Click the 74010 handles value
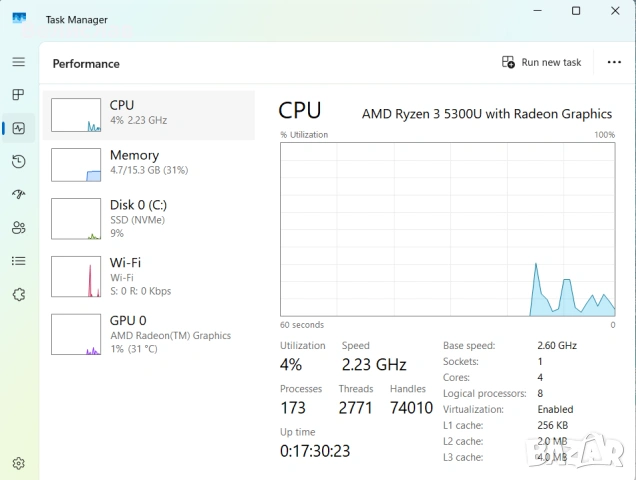Screen dimensions: 636x480 (411, 408)
